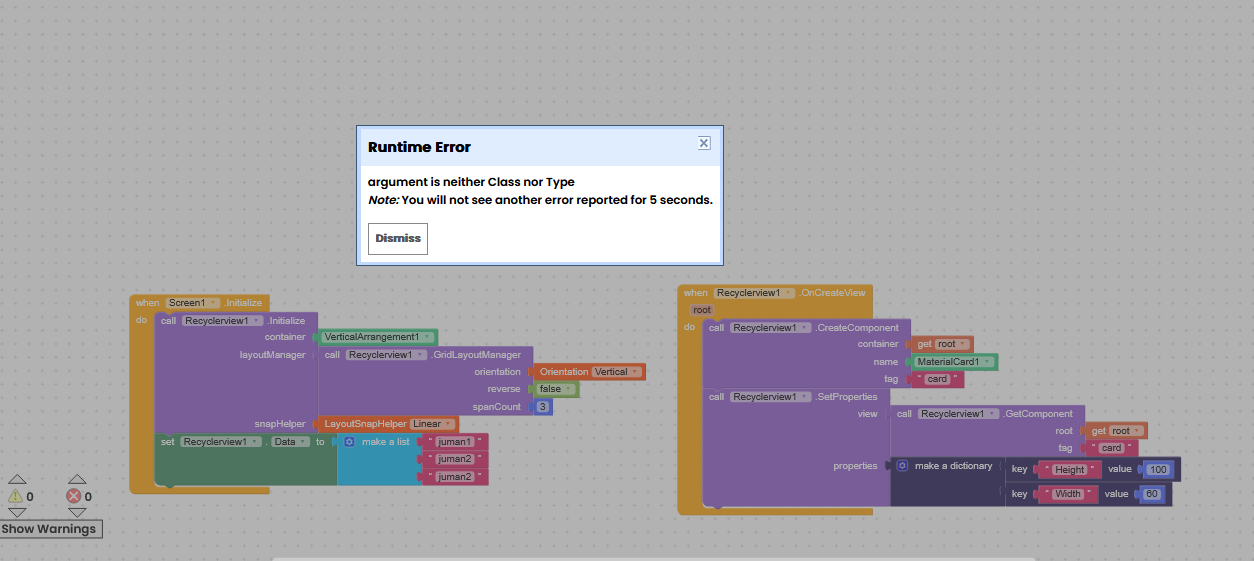Open the make a dictionary mutator gear

pos(902,466)
